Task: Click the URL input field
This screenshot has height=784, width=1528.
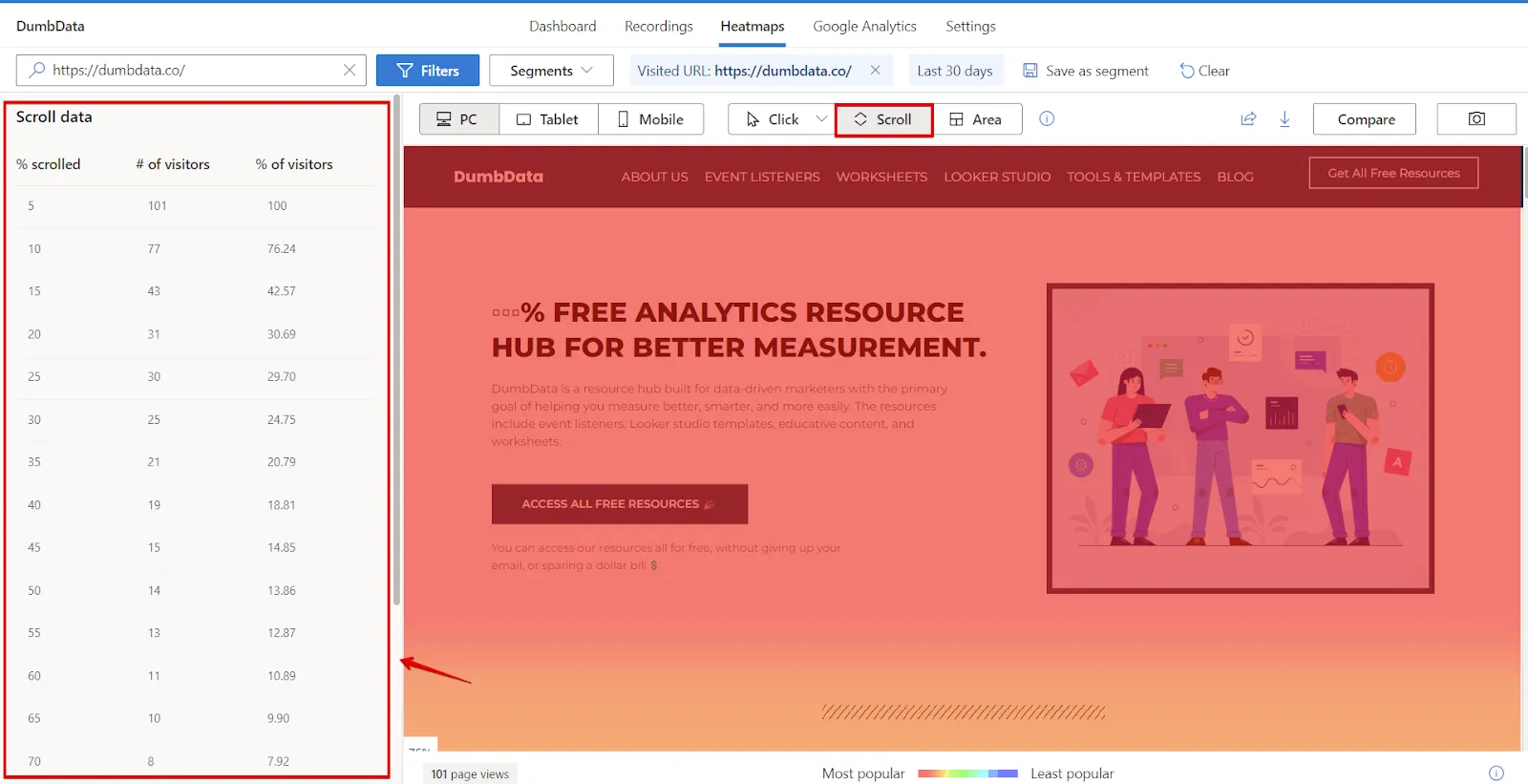Action: click(191, 70)
